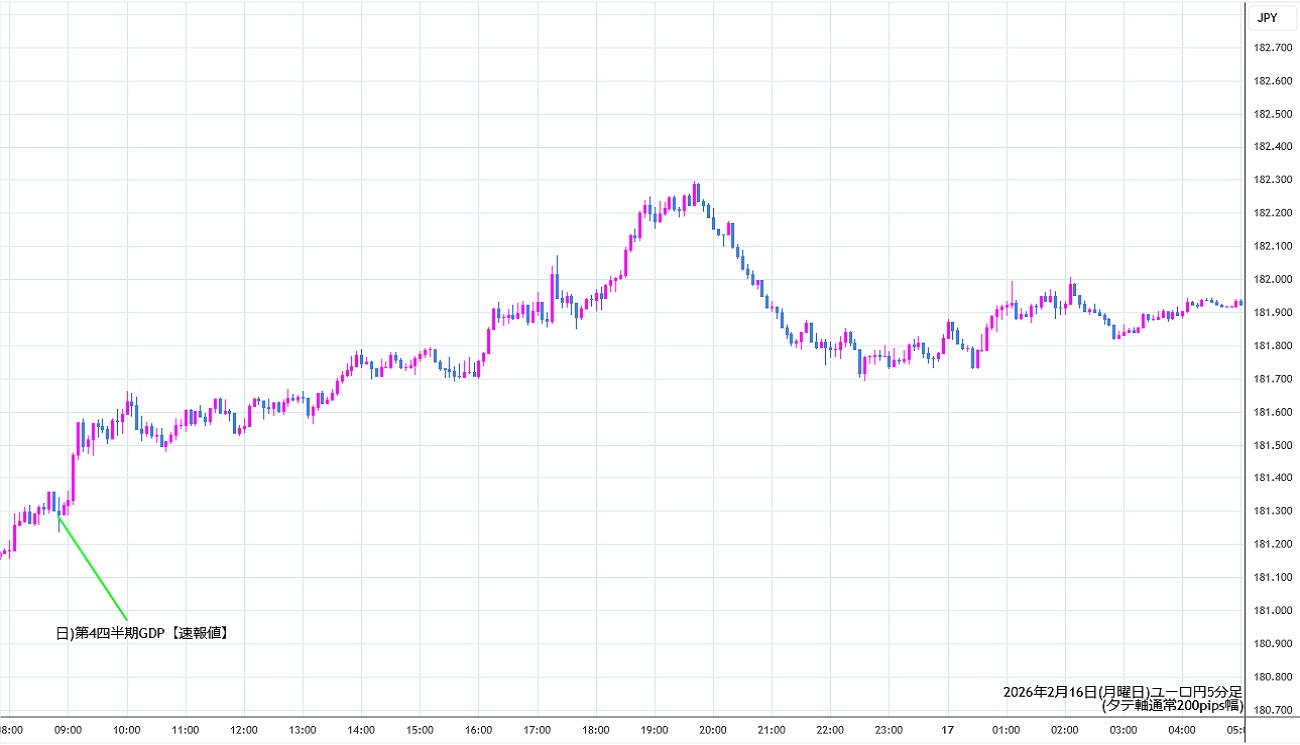Click the candle where the green line starts
Screen dimensions: 1300x745
[59, 505]
